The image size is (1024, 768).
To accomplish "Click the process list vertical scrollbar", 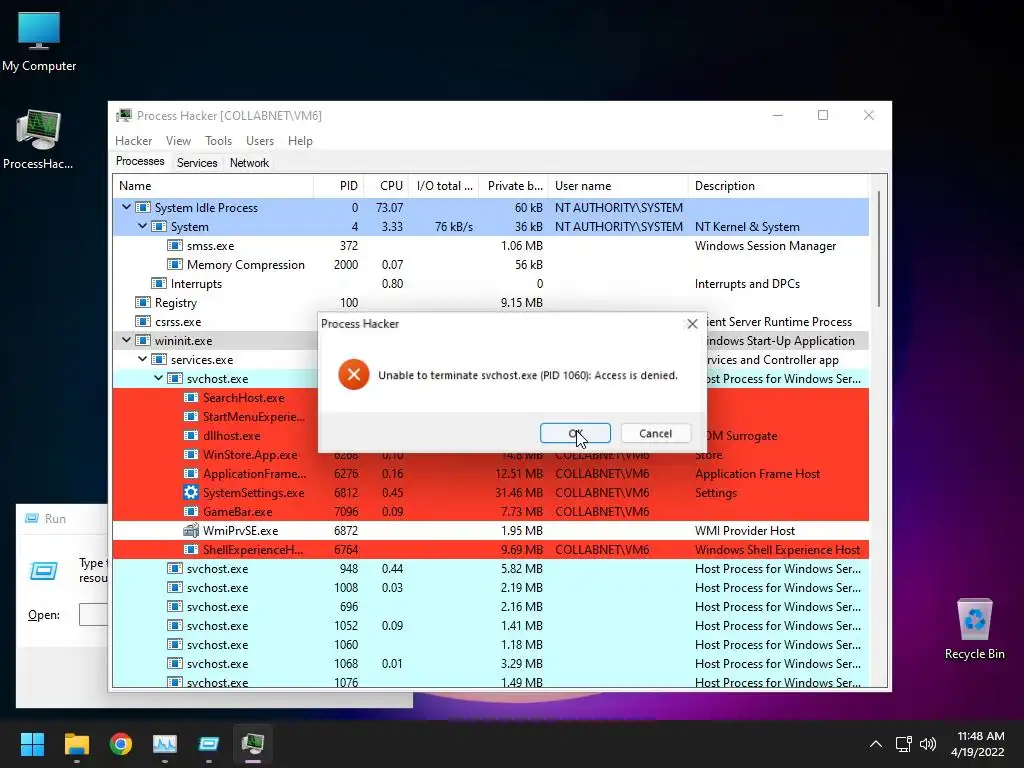I will pyautogui.click(x=879, y=248).
